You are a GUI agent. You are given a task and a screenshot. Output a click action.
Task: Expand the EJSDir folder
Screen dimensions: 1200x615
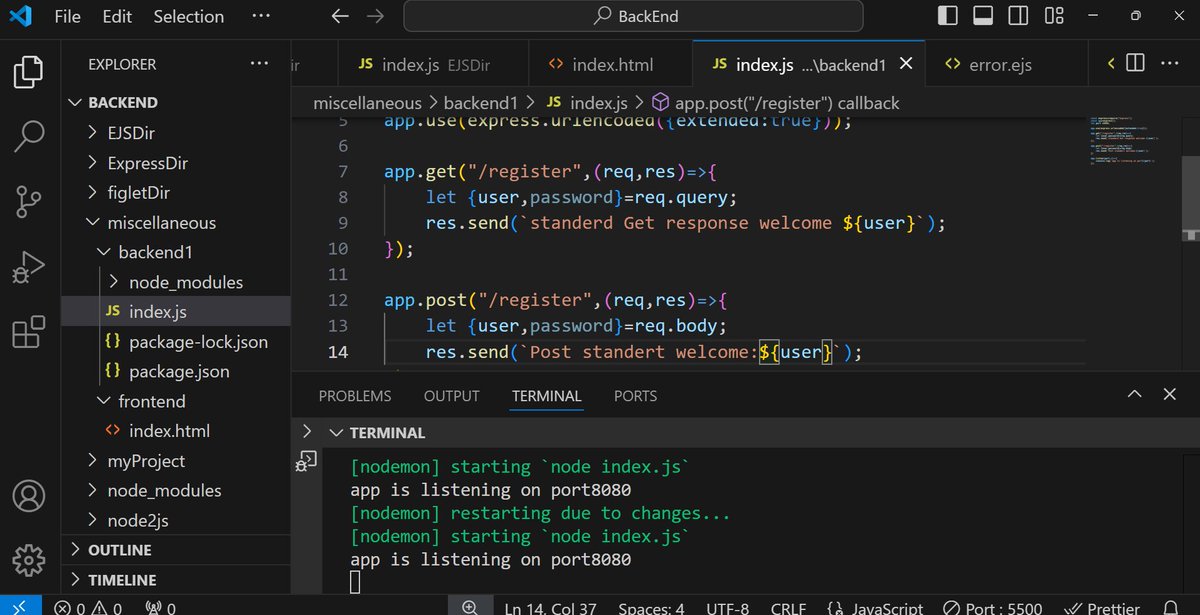pos(176,133)
